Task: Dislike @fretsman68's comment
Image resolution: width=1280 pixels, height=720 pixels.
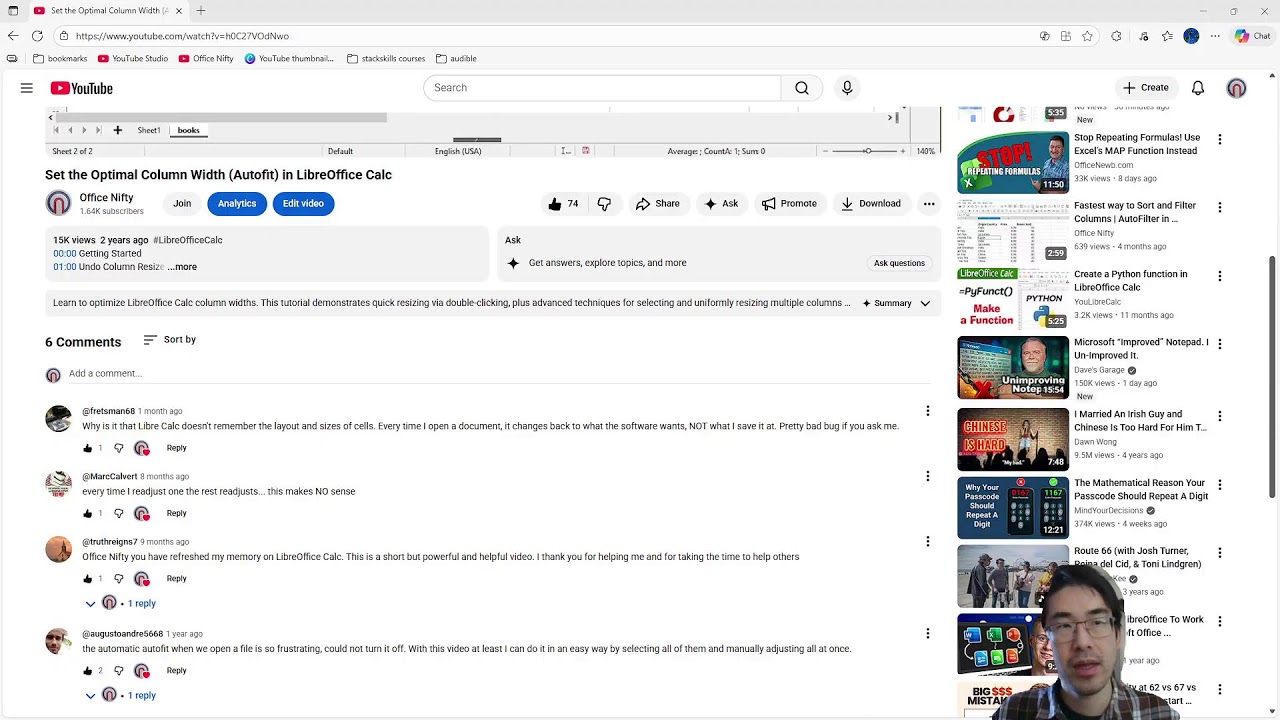Action: [x=118, y=448]
